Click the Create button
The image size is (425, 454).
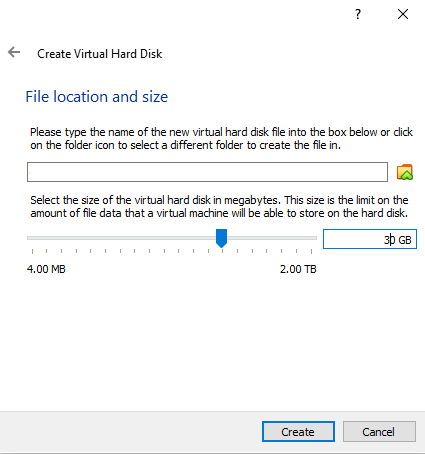coord(298,432)
